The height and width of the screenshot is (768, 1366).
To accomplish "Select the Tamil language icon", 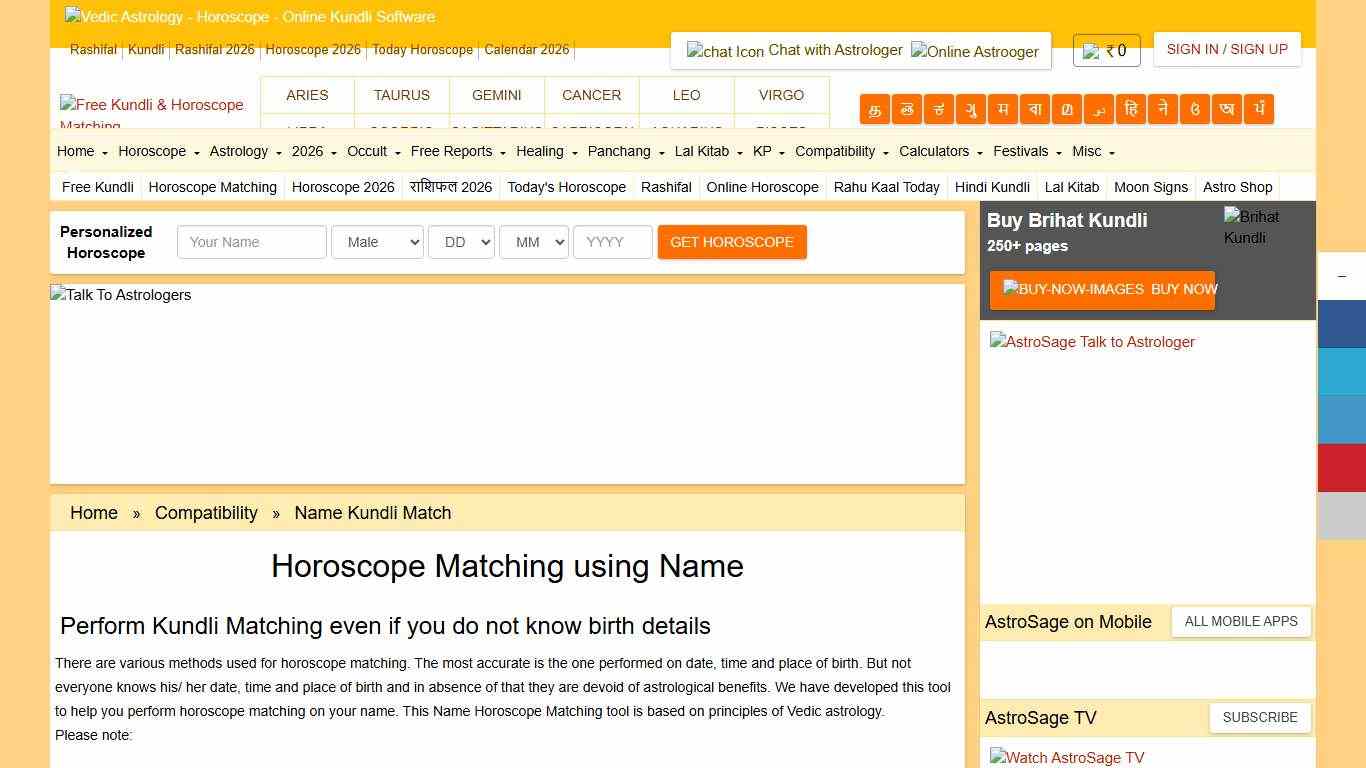I will [874, 109].
